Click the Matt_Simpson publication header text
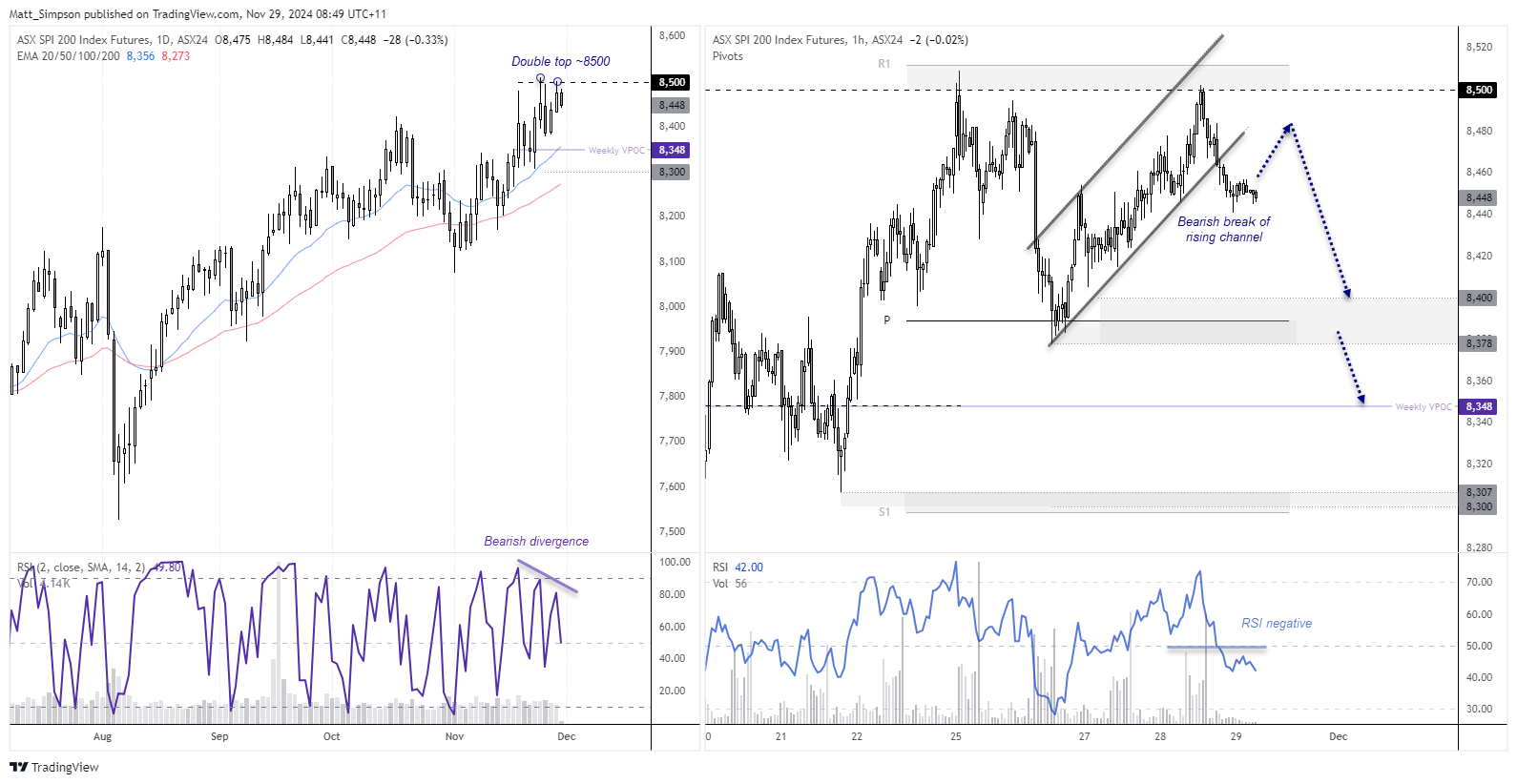1517x784 pixels. pyautogui.click(x=197, y=14)
